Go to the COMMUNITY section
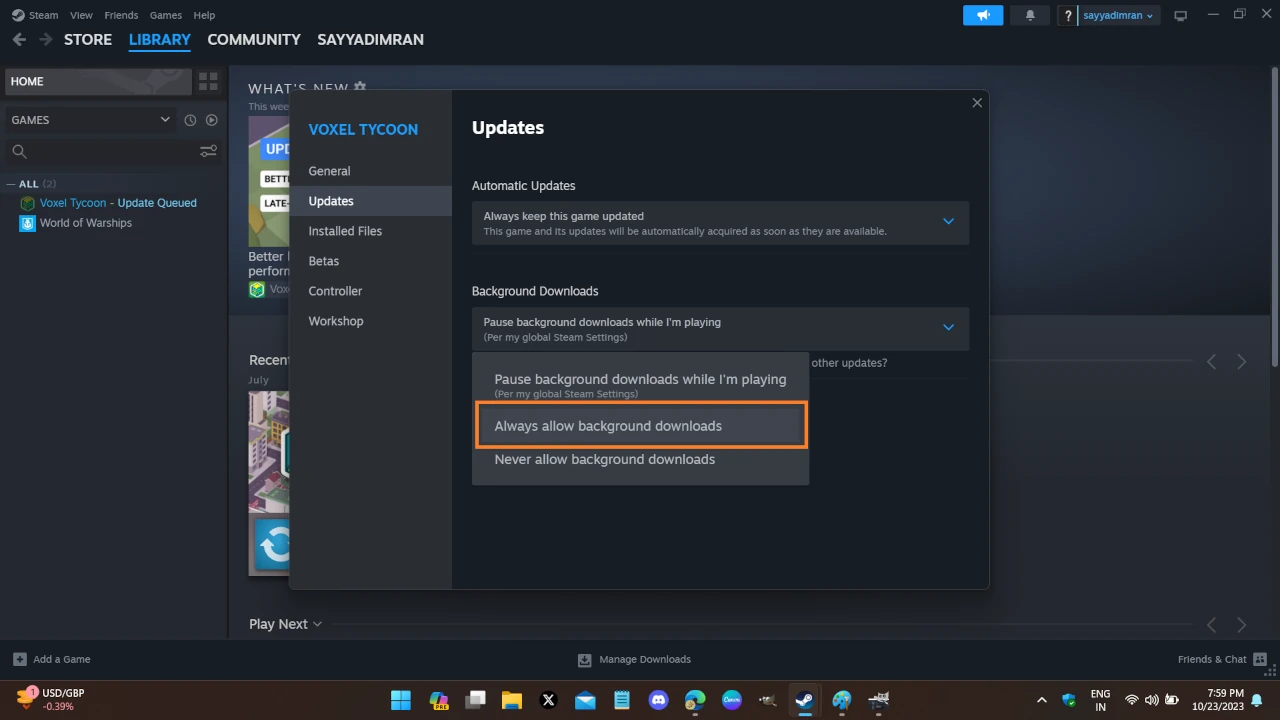 click(254, 39)
